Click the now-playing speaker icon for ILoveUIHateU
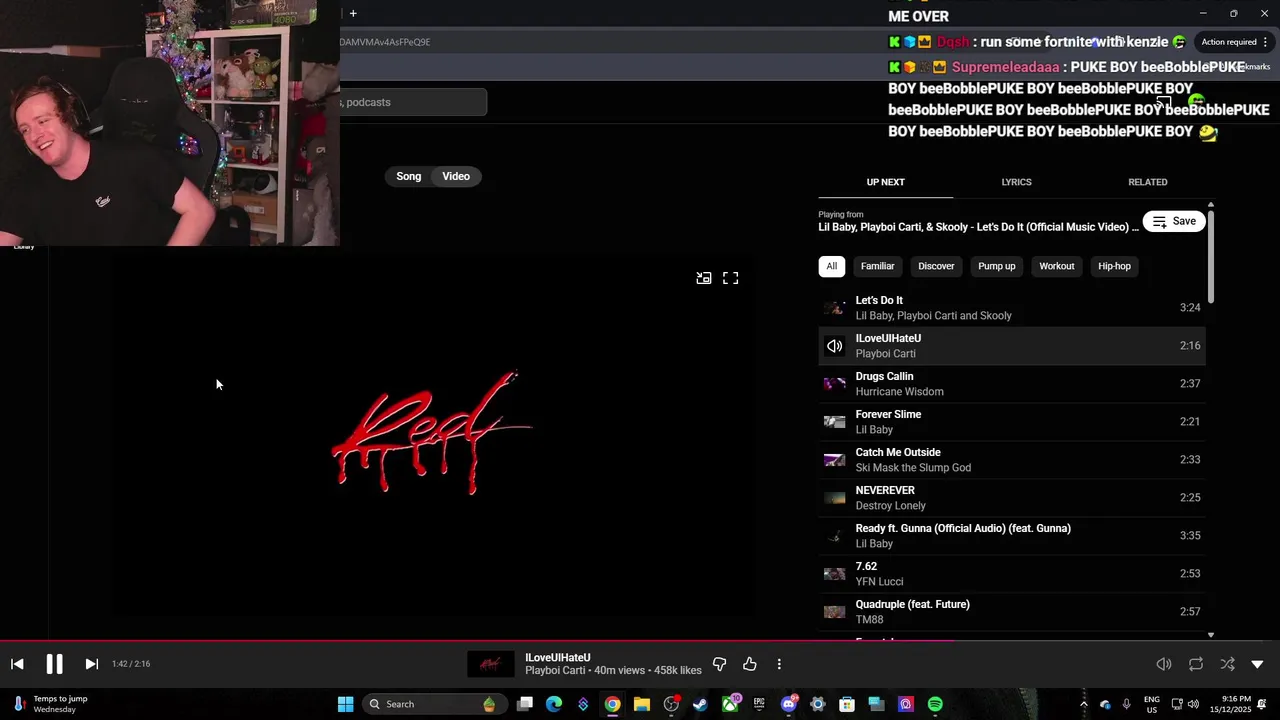 pyautogui.click(x=834, y=346)
